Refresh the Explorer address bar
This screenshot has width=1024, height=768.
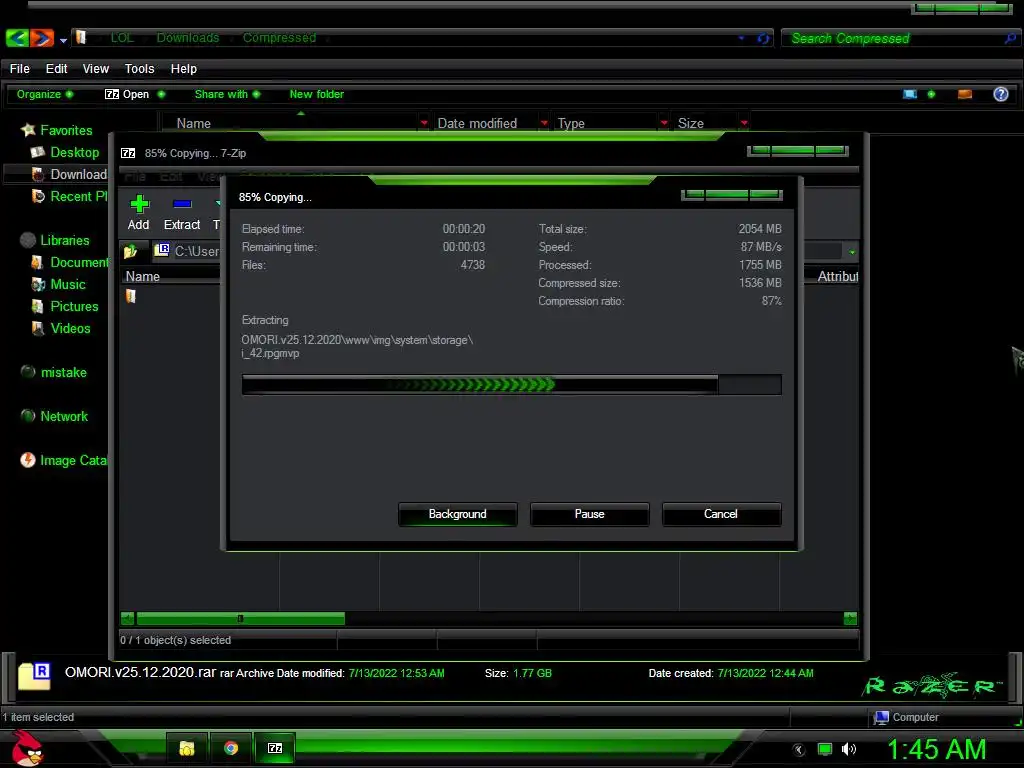click(762, 39)
